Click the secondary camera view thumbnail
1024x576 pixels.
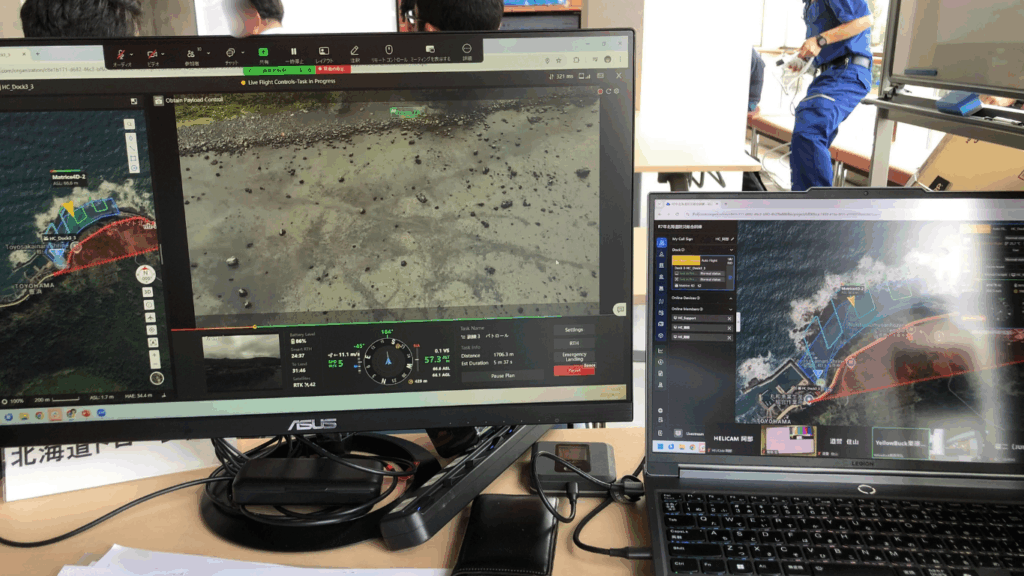coord(241,362)
